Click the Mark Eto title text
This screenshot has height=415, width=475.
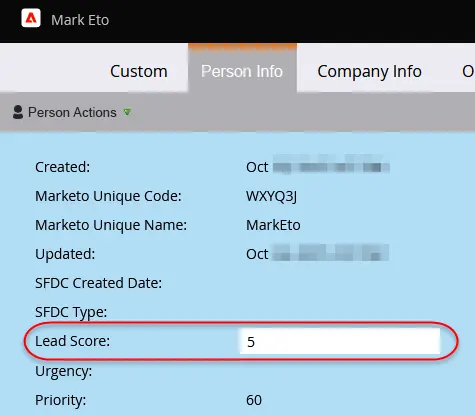[80, 20]
